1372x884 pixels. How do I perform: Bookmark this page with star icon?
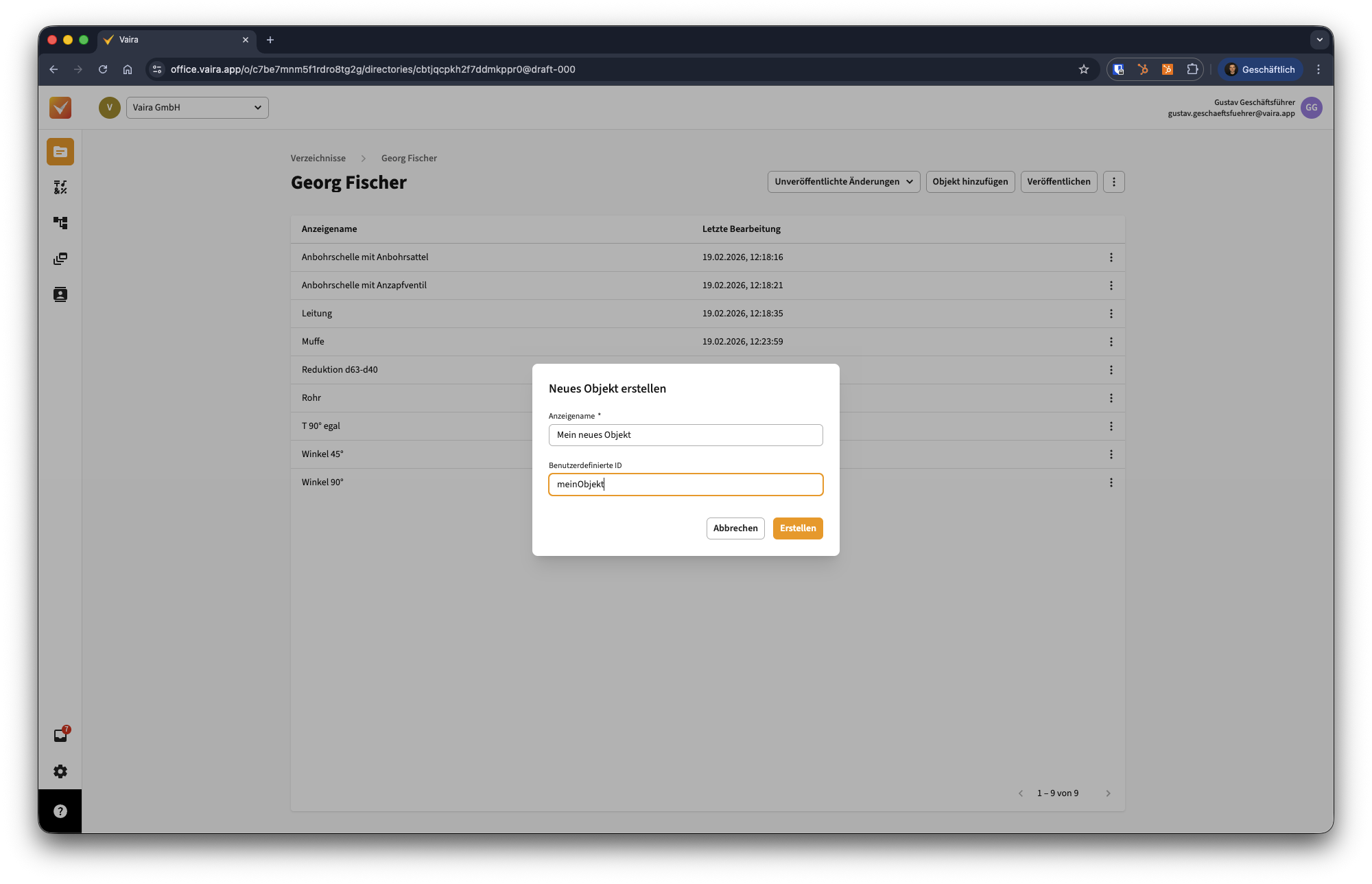coord(1083,69)
